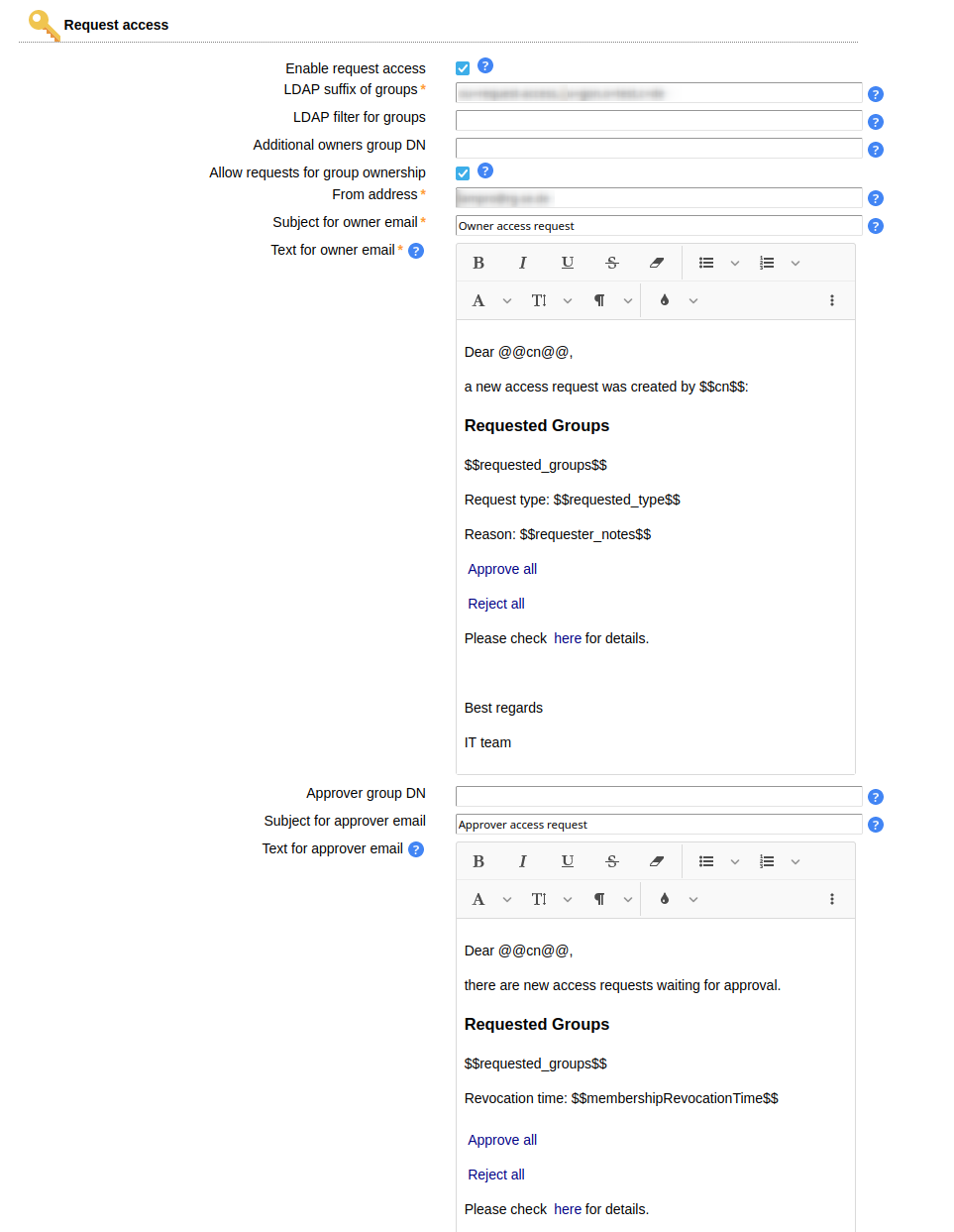Click Bold in owner email editor toolbar
This screenshot has height=1232, width=954.
click(478, 263)
